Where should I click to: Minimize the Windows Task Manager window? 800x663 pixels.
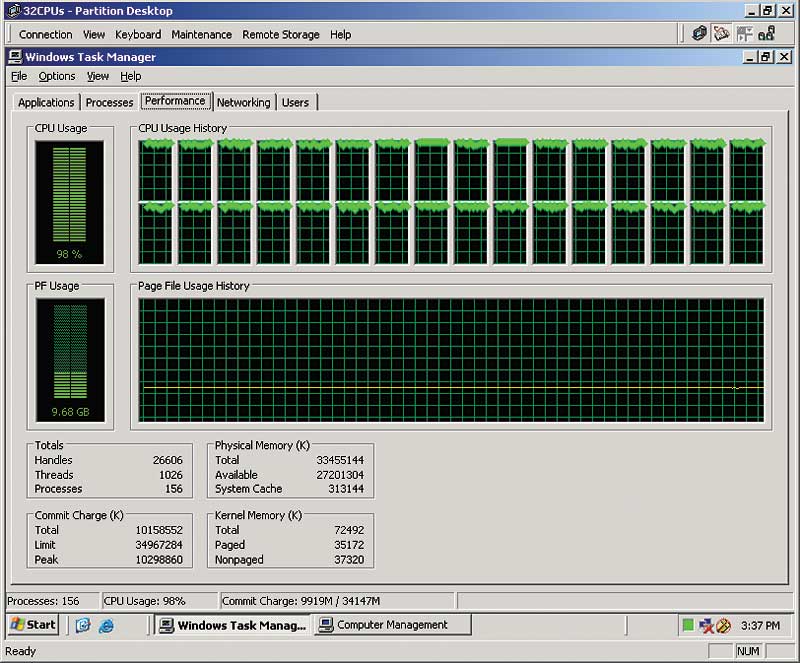click(x=749, y=57)
